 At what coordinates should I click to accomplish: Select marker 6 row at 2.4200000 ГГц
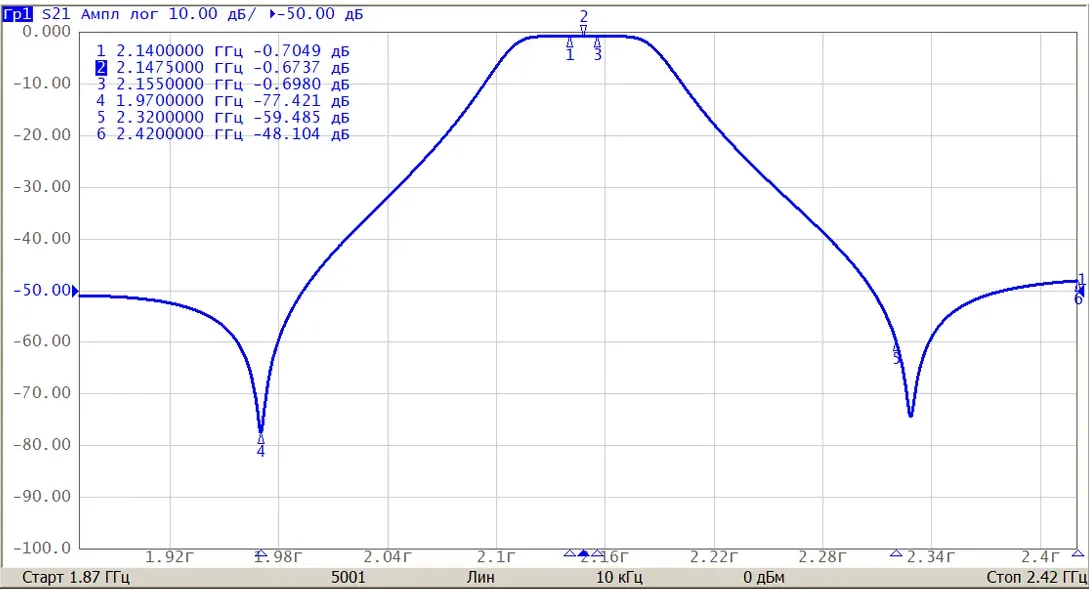[222, 134]
